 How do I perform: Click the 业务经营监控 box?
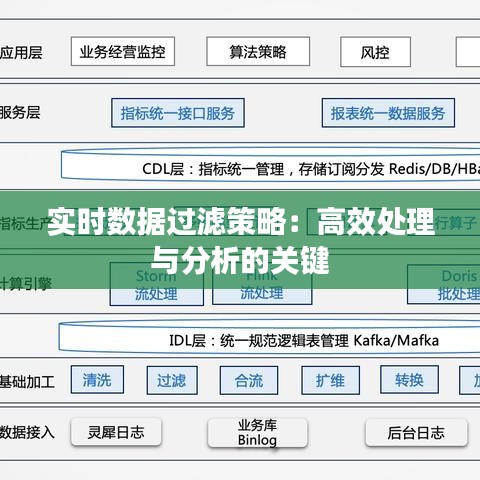(123, 51)
